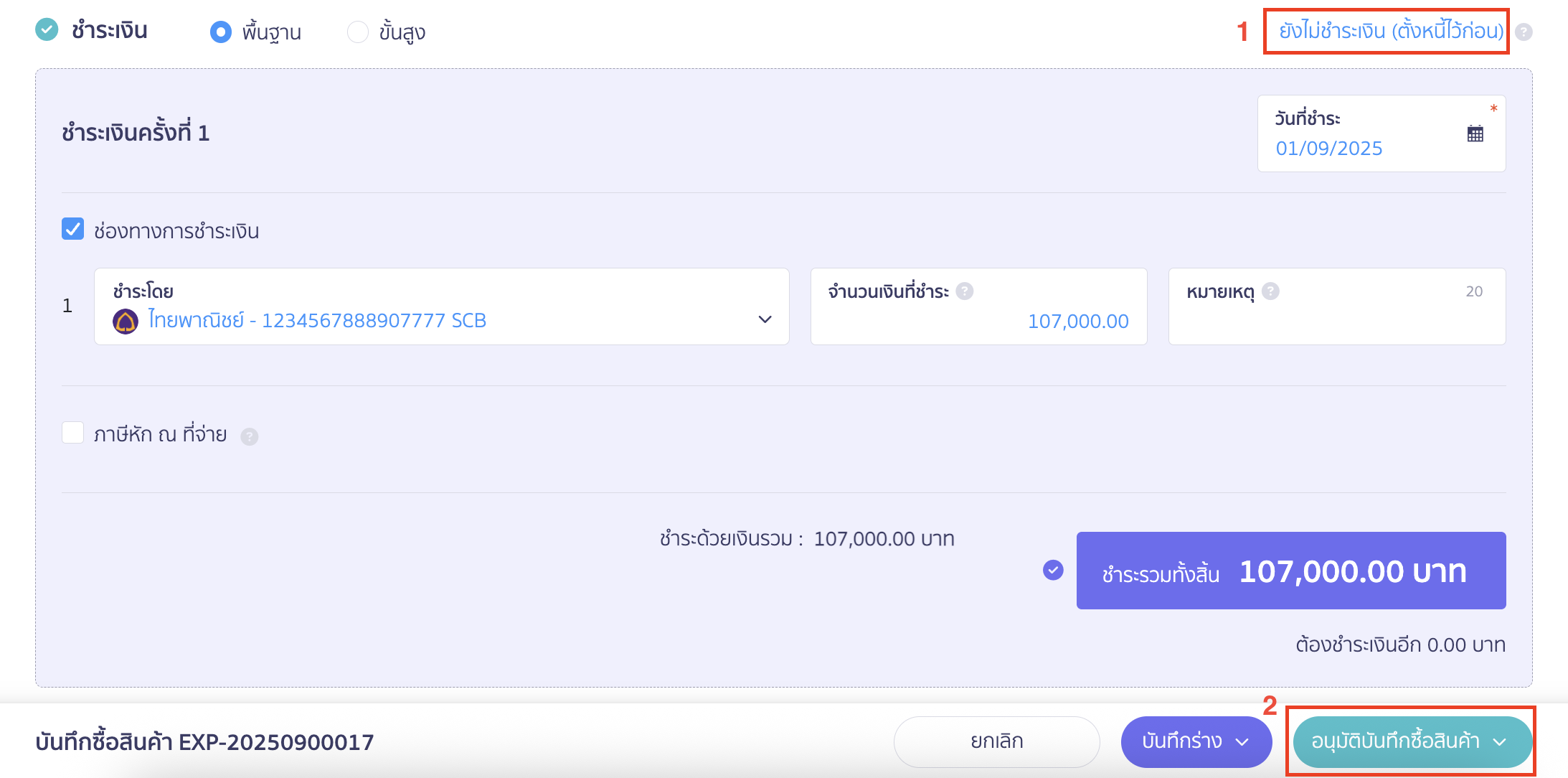
Task: Uncheck the ช่องทางการชำระเงิน checkbox
Action: coord(73,229)
